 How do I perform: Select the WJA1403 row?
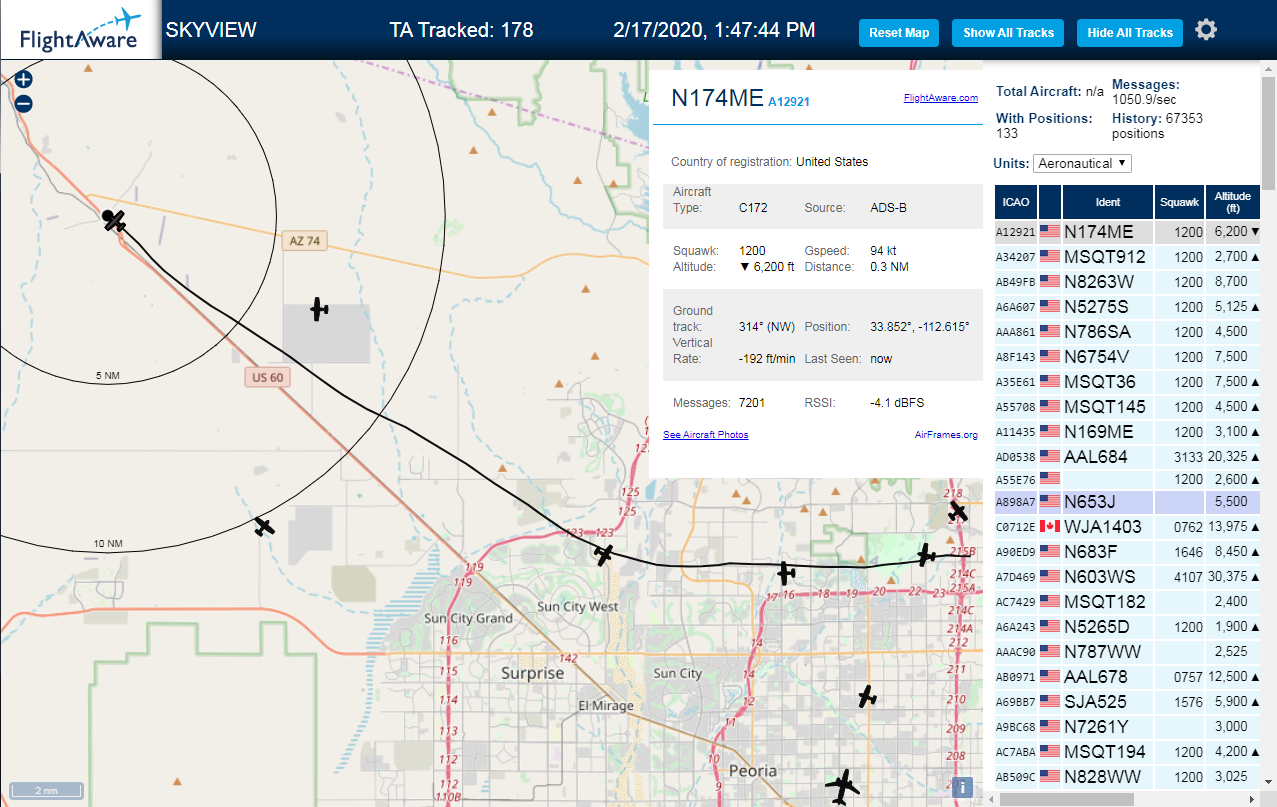tap(1127, 527)
